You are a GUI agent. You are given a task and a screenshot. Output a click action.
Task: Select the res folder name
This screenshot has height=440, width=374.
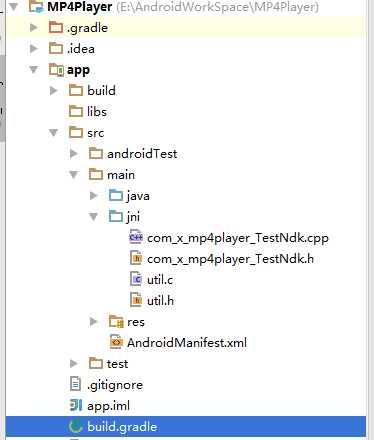pyautogui.click(x=136, y=322)
